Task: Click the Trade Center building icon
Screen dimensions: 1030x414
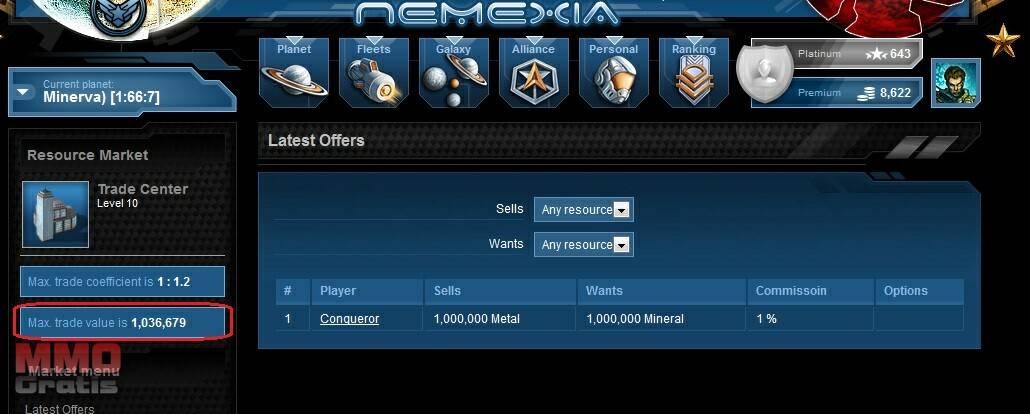Action: (x=55, y=214)
